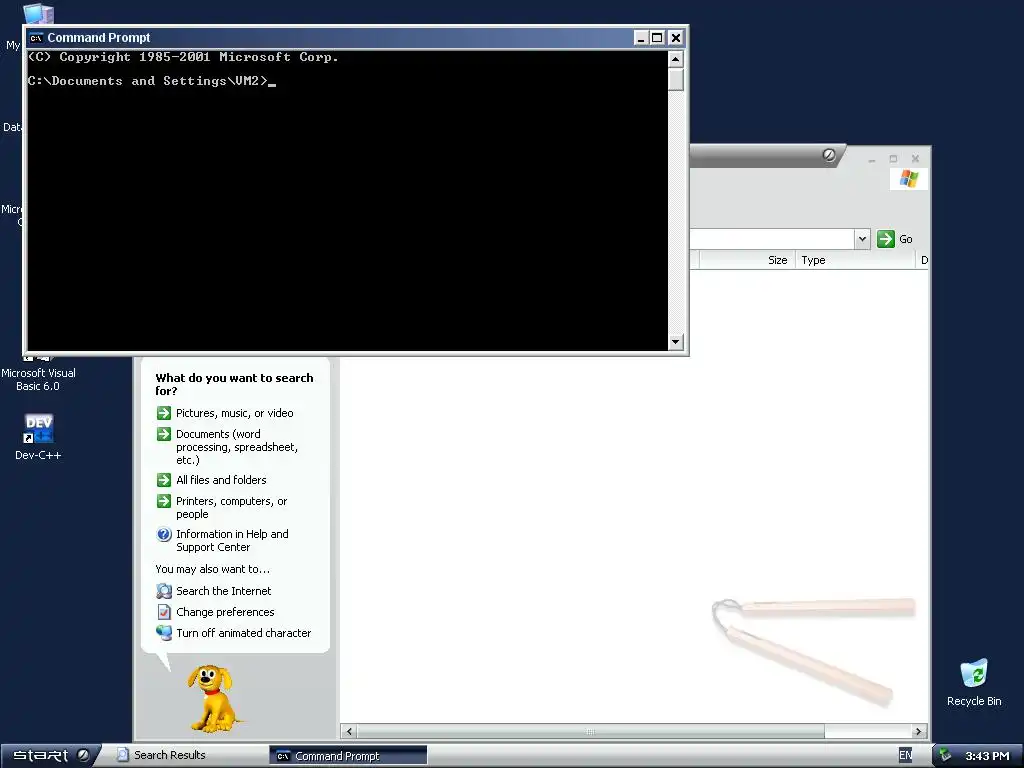Select Search the Internet link

pyautogui.click(x=223, y=591)
